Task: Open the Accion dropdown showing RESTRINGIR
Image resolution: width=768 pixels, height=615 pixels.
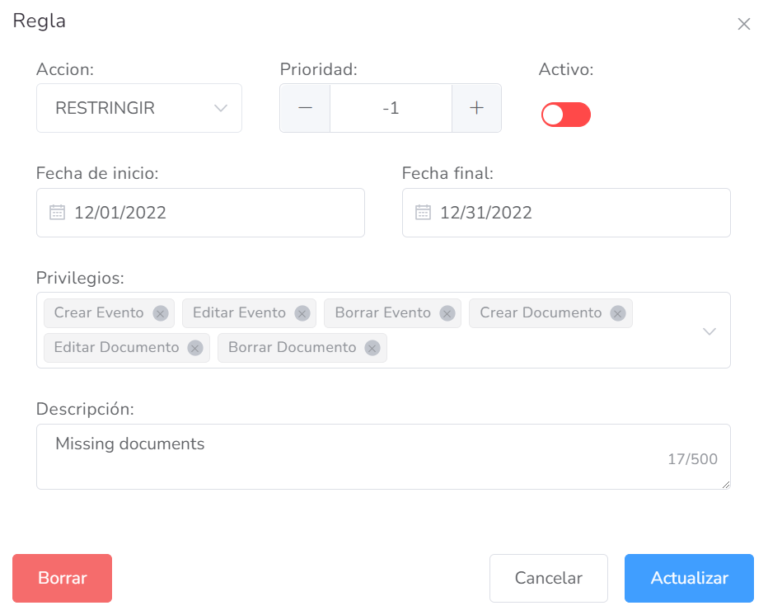Action: click(x=139, y=108)
